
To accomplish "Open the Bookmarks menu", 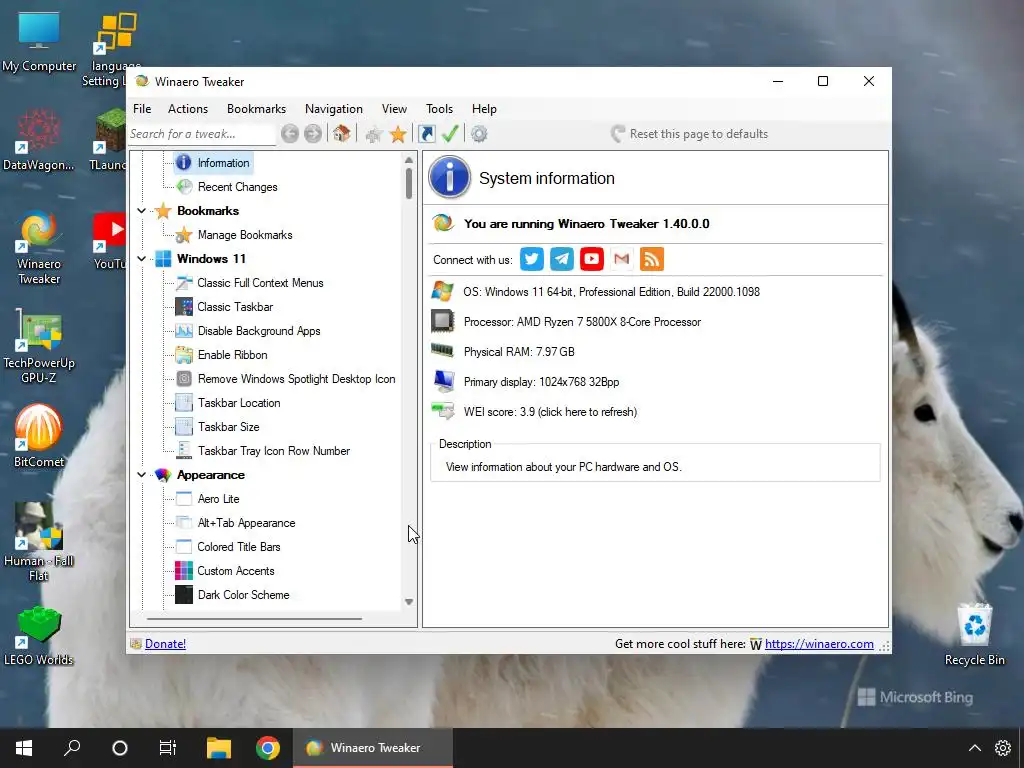I will click(x=256, y=109).
